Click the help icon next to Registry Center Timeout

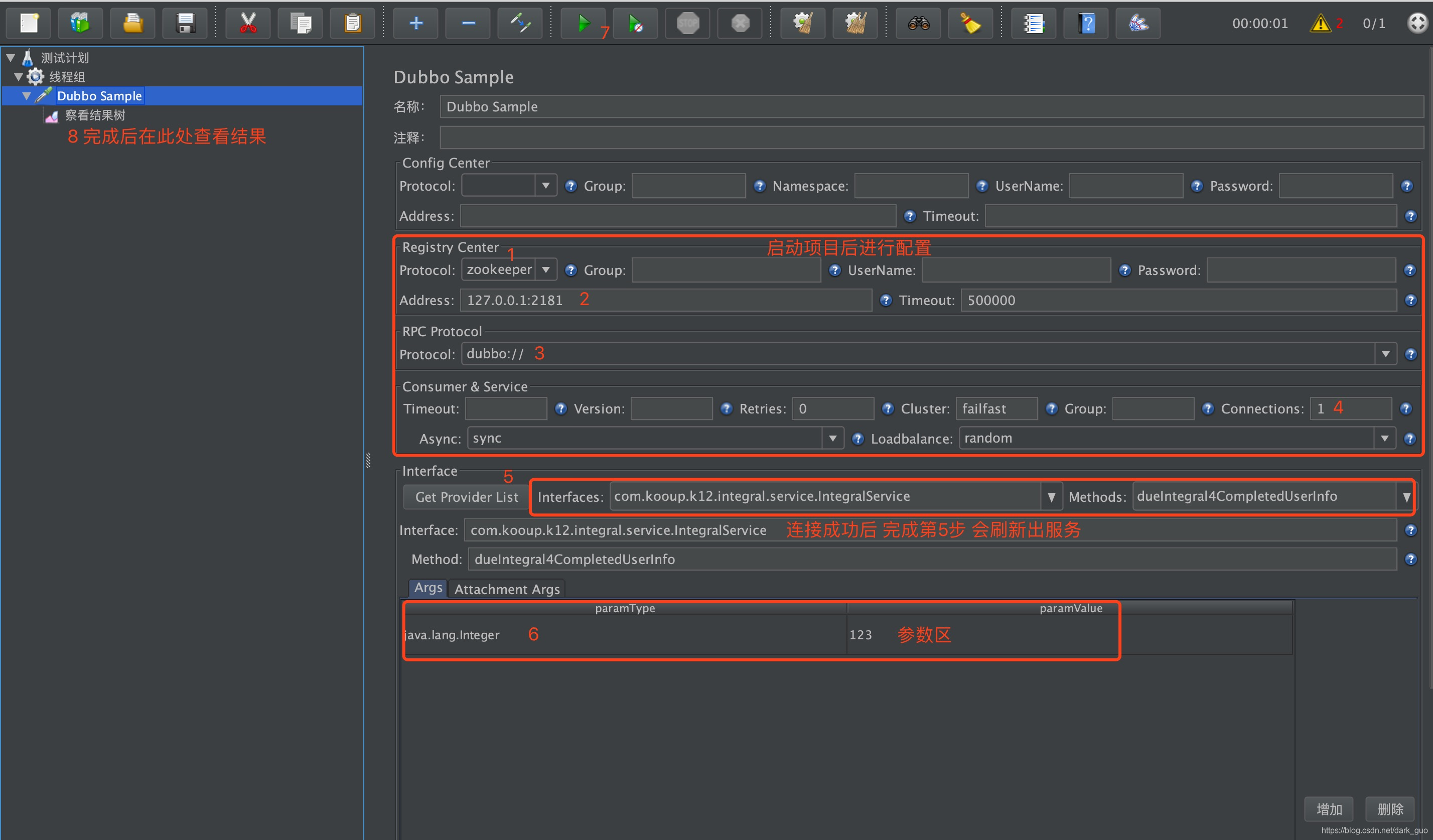point(1410,300)
